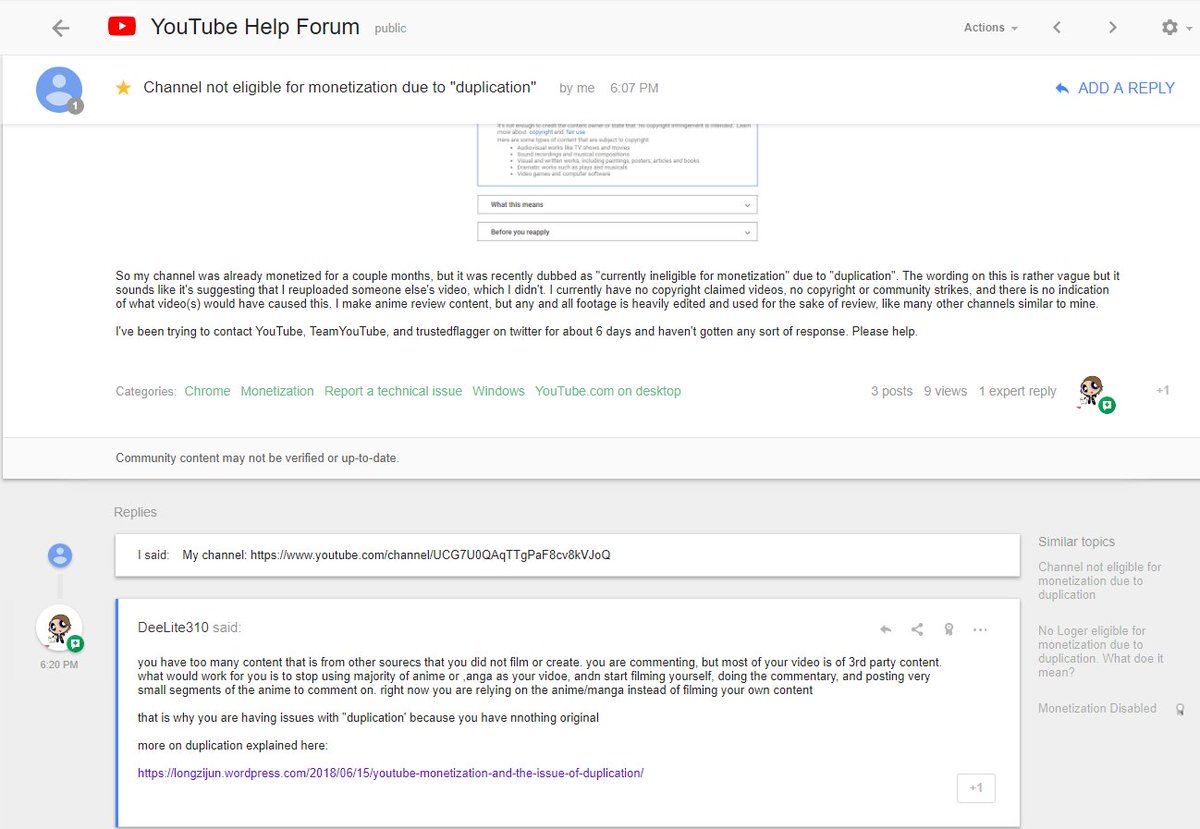
Task: Open the Monetization category link
Action: click(277, 391)
